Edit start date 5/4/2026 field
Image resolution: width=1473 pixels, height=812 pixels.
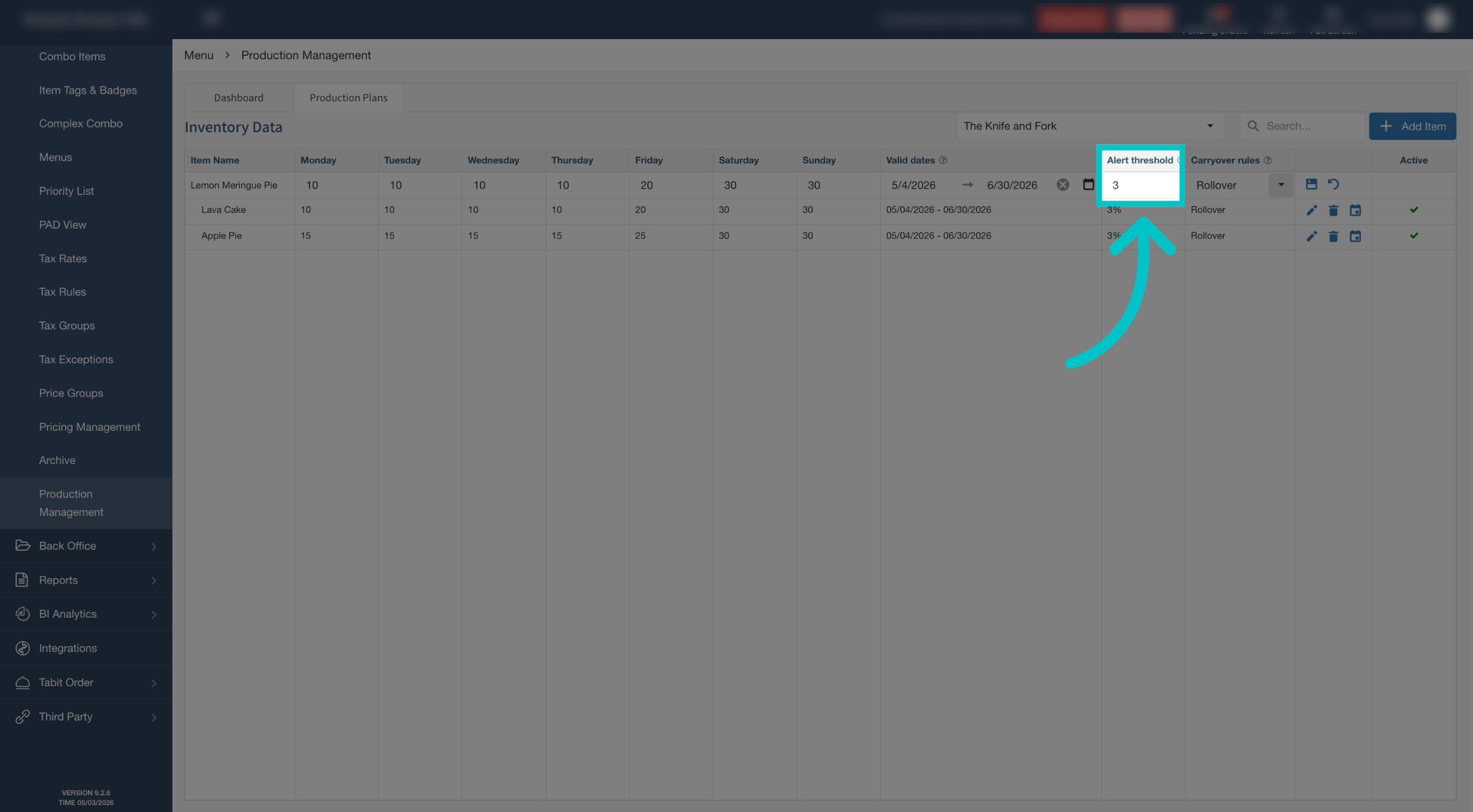[x=914, y=185]
